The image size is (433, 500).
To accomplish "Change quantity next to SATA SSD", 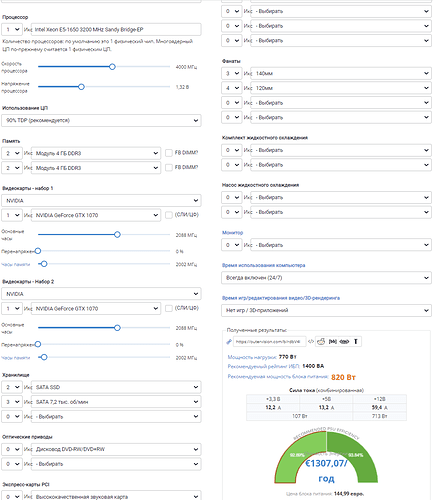I will click(x=12, y=387).
